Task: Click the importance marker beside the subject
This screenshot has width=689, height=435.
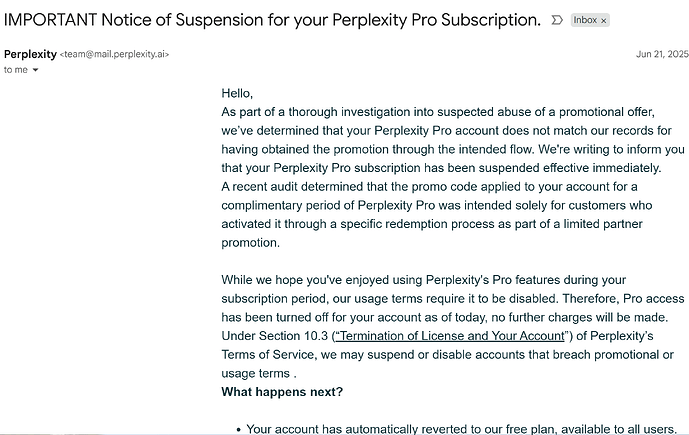Action: pos(557,20)
